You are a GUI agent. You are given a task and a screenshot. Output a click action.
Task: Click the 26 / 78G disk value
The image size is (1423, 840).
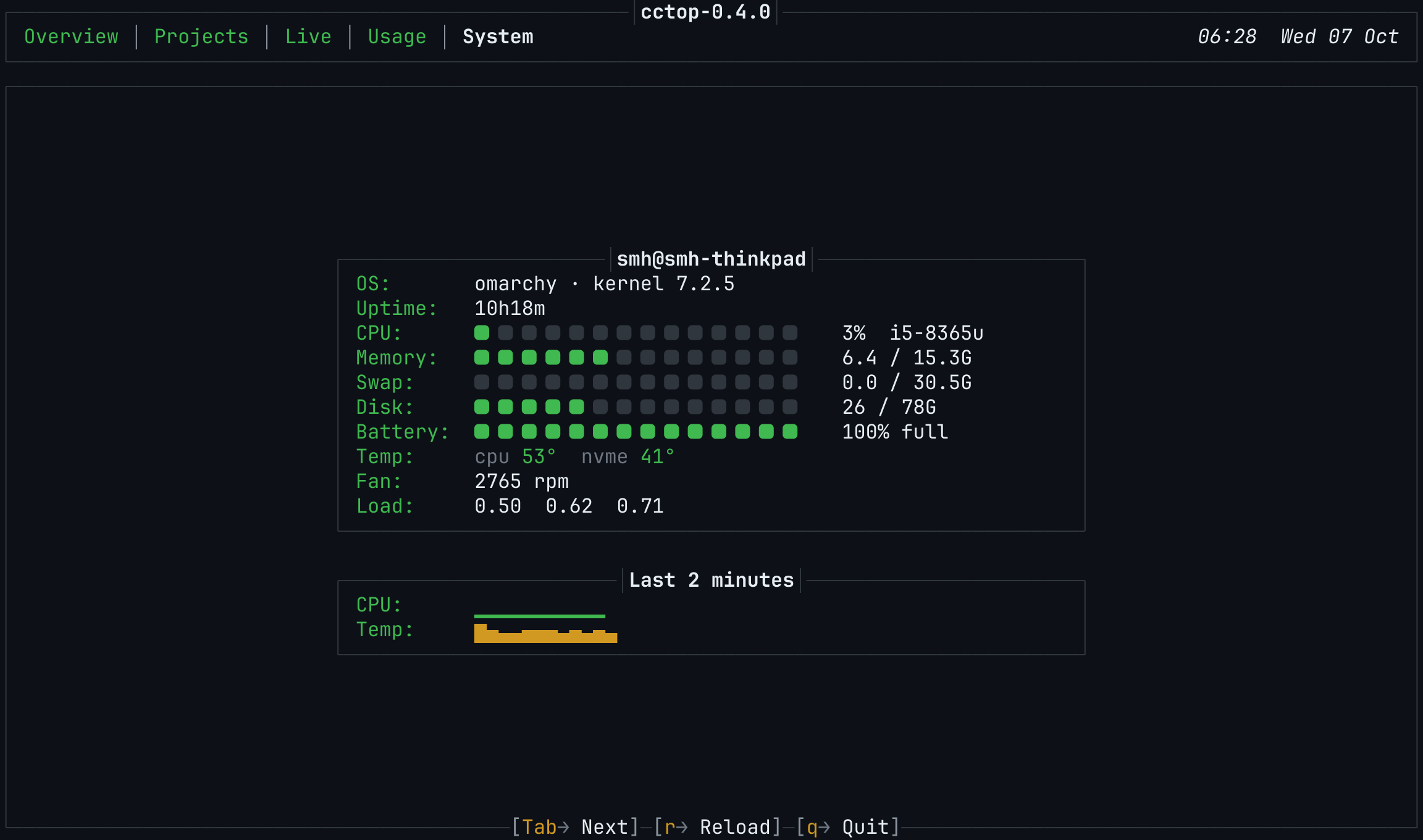pos(889,407)
